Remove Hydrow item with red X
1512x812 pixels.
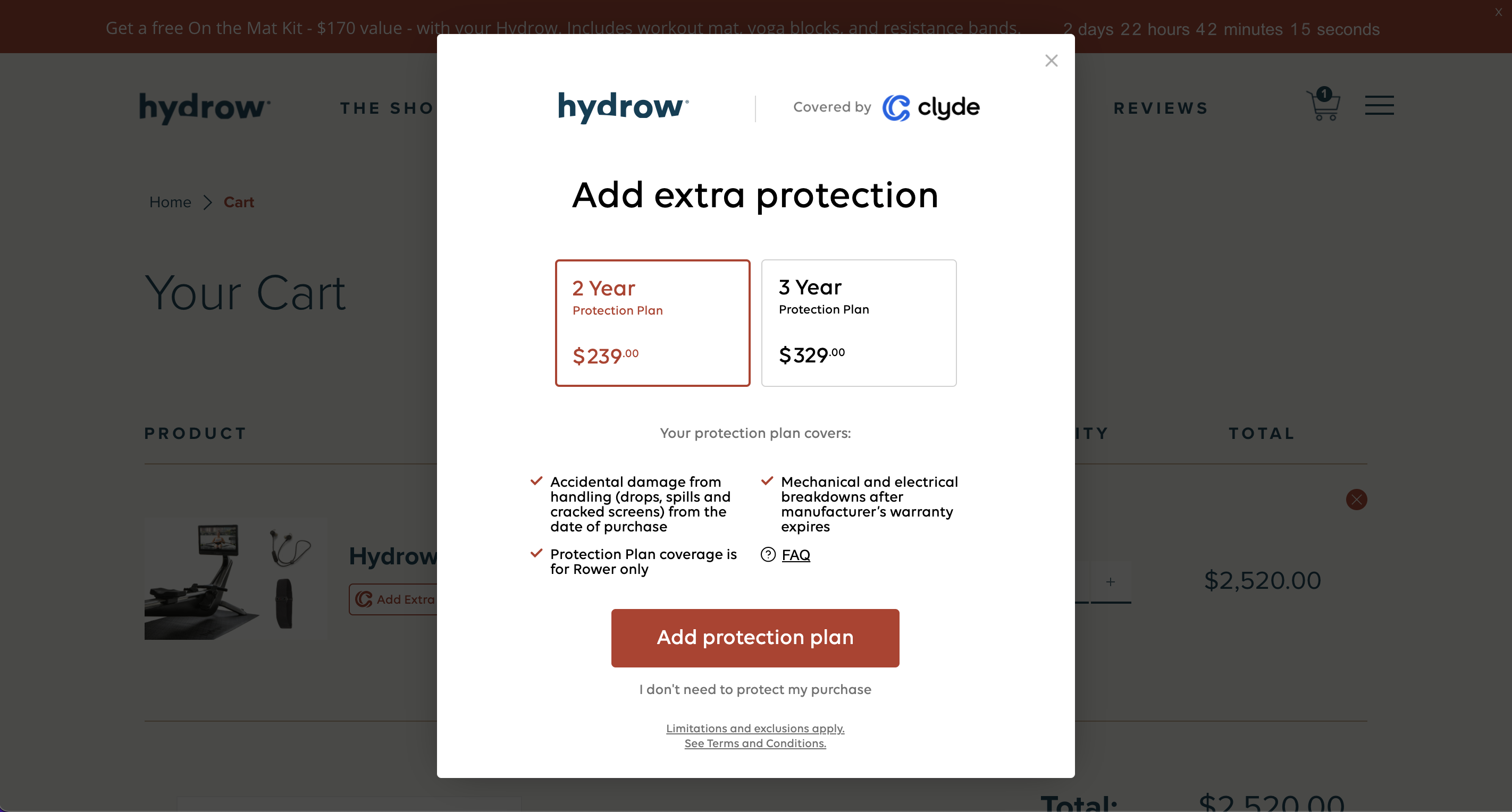(1356, 500)
